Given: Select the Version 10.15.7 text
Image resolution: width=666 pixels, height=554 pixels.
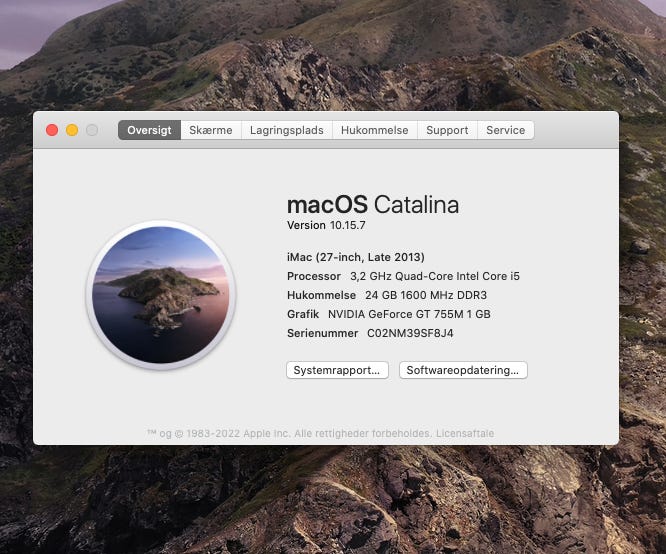Looking at the screenshot, I should [x=326, y=225].
